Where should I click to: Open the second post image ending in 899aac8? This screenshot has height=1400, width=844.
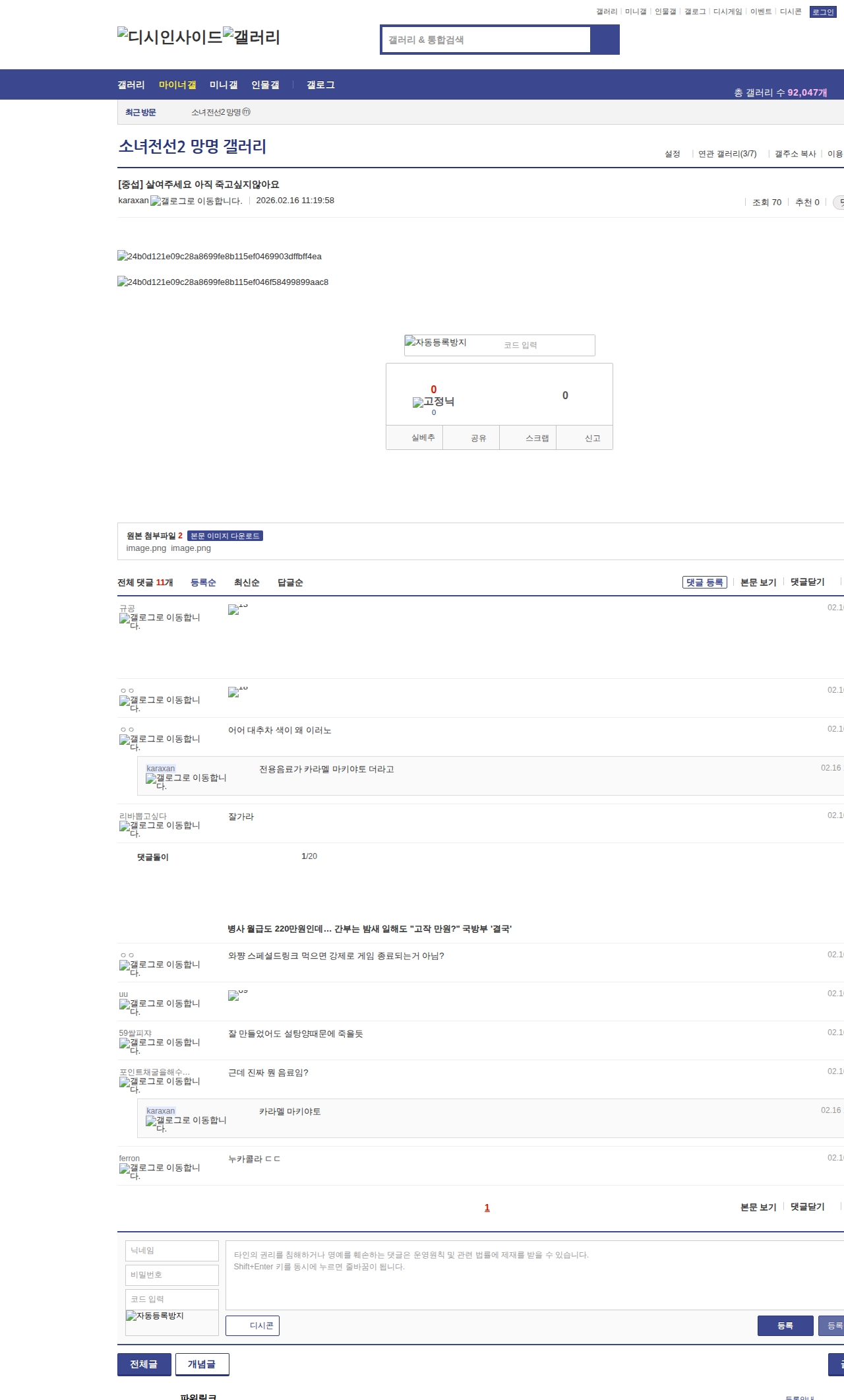tap(223, 282)
